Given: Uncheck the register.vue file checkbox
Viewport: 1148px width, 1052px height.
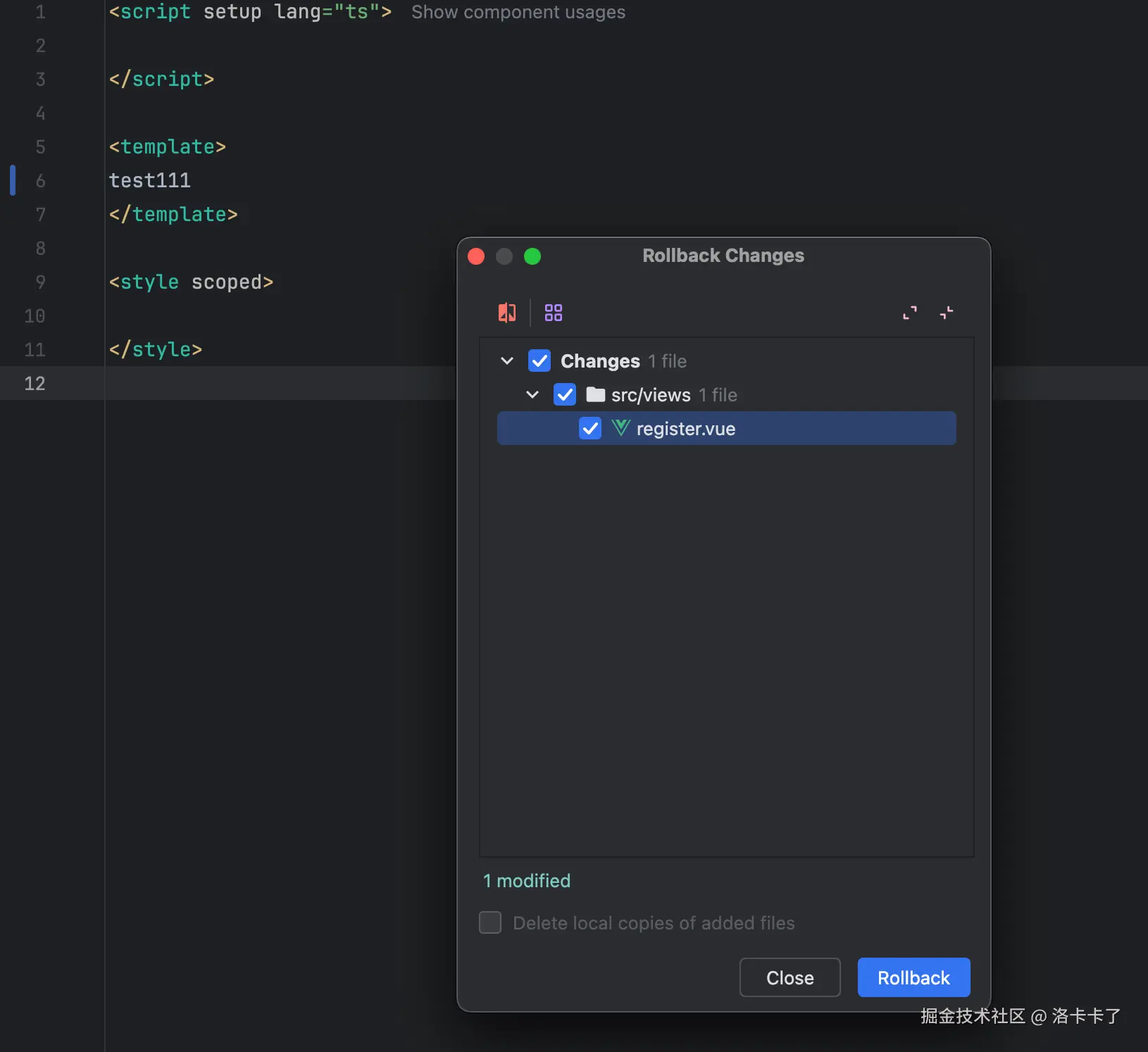Looking at the screenshot, I should click(590, 429).
